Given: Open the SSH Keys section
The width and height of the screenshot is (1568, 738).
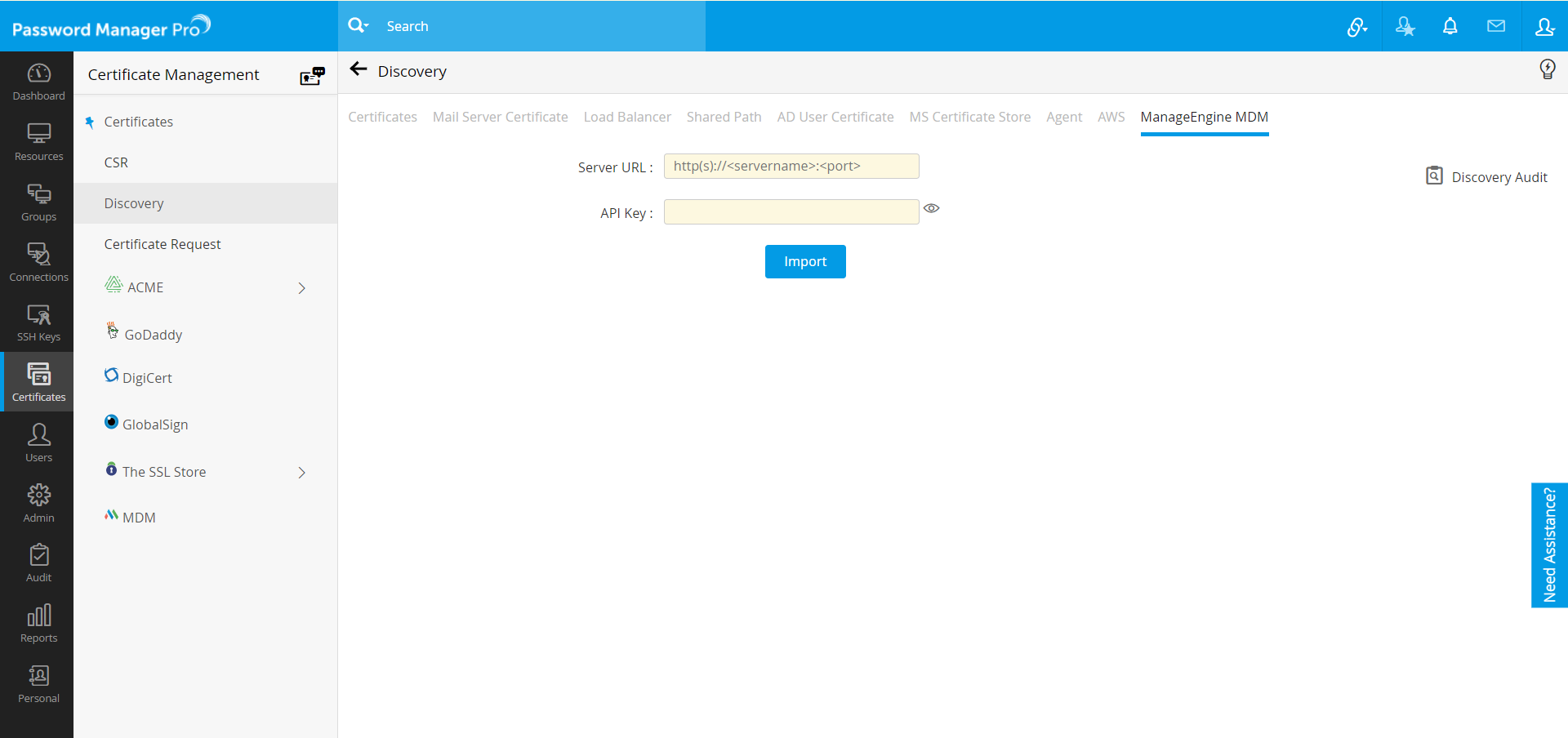Looking at the screenshot, I should click(38, 320).
